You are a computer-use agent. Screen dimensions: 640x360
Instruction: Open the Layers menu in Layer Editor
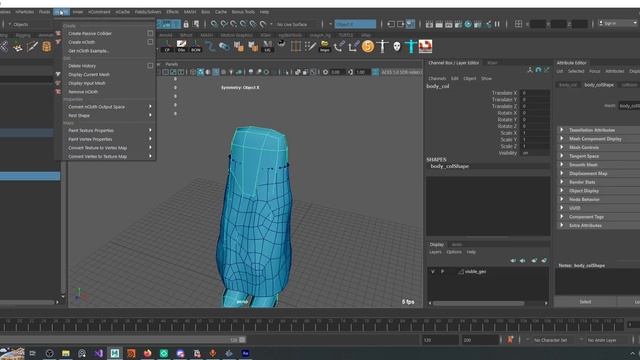[x=435, y=252]
